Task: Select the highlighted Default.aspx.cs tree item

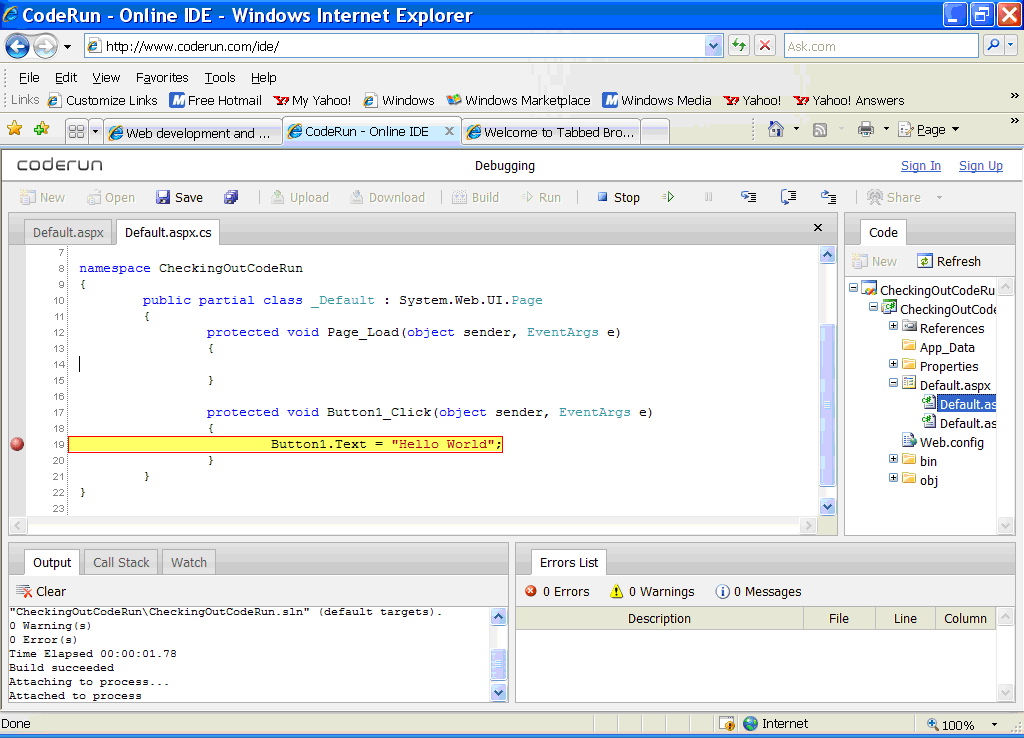Action: click(x=959, y=404)
